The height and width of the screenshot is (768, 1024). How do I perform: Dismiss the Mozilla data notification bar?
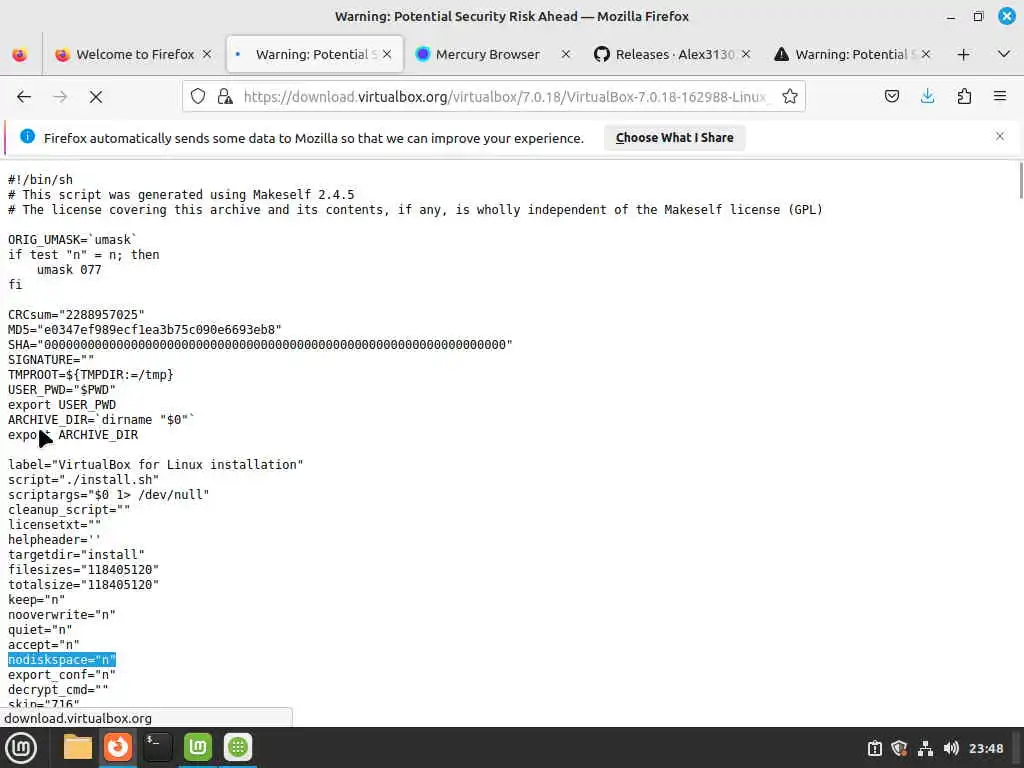(x=1000, y=136)
